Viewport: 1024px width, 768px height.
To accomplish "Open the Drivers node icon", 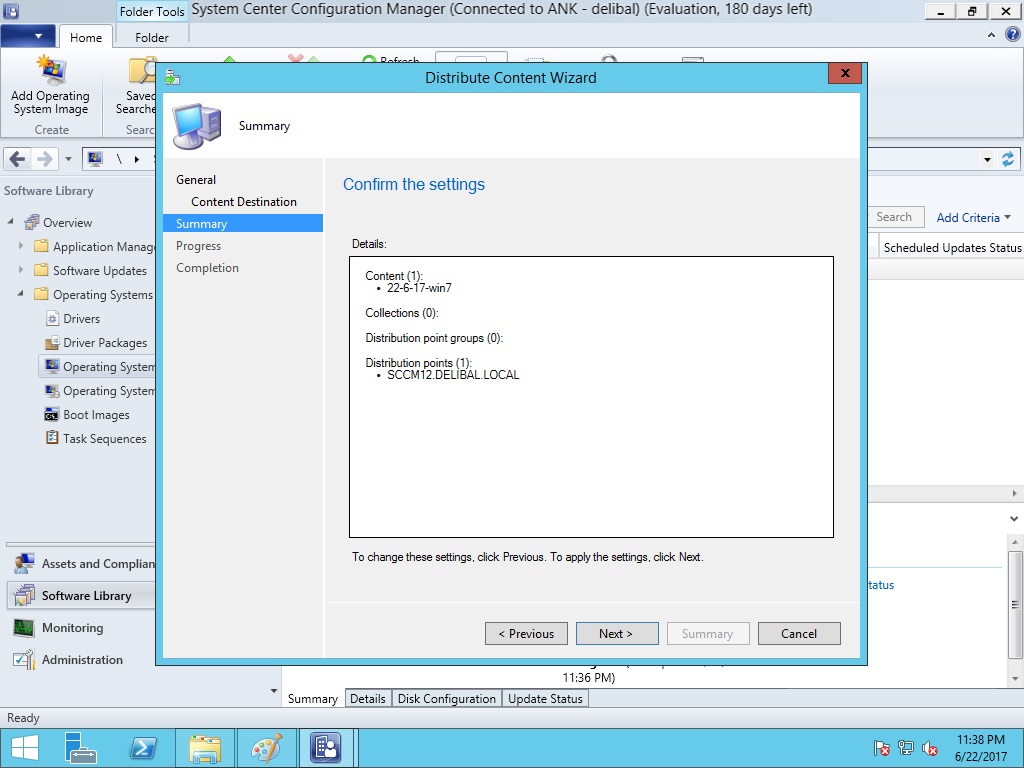I will point(53,319).
